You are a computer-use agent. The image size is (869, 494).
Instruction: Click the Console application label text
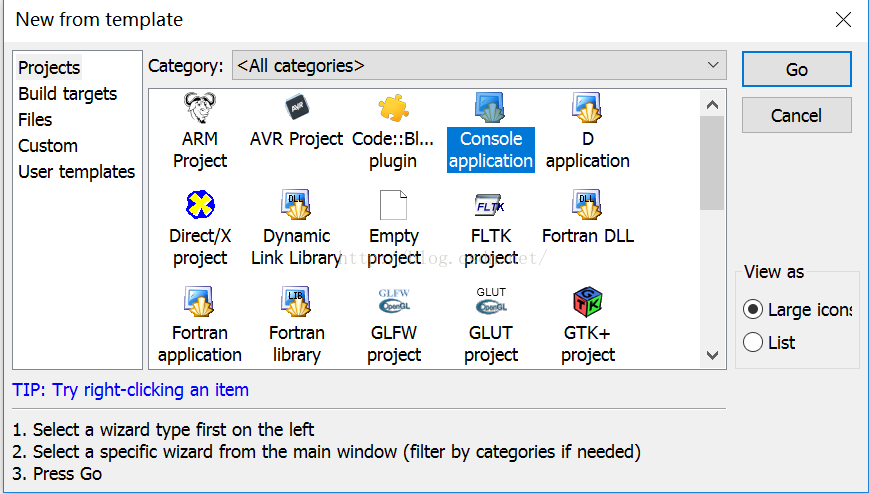point(490,150)
